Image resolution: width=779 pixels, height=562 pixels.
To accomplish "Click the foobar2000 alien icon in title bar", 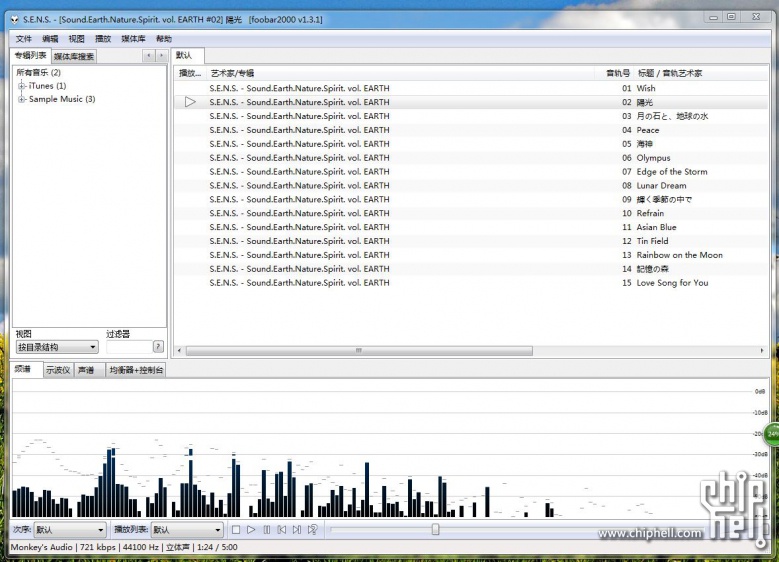I will 14,19.
